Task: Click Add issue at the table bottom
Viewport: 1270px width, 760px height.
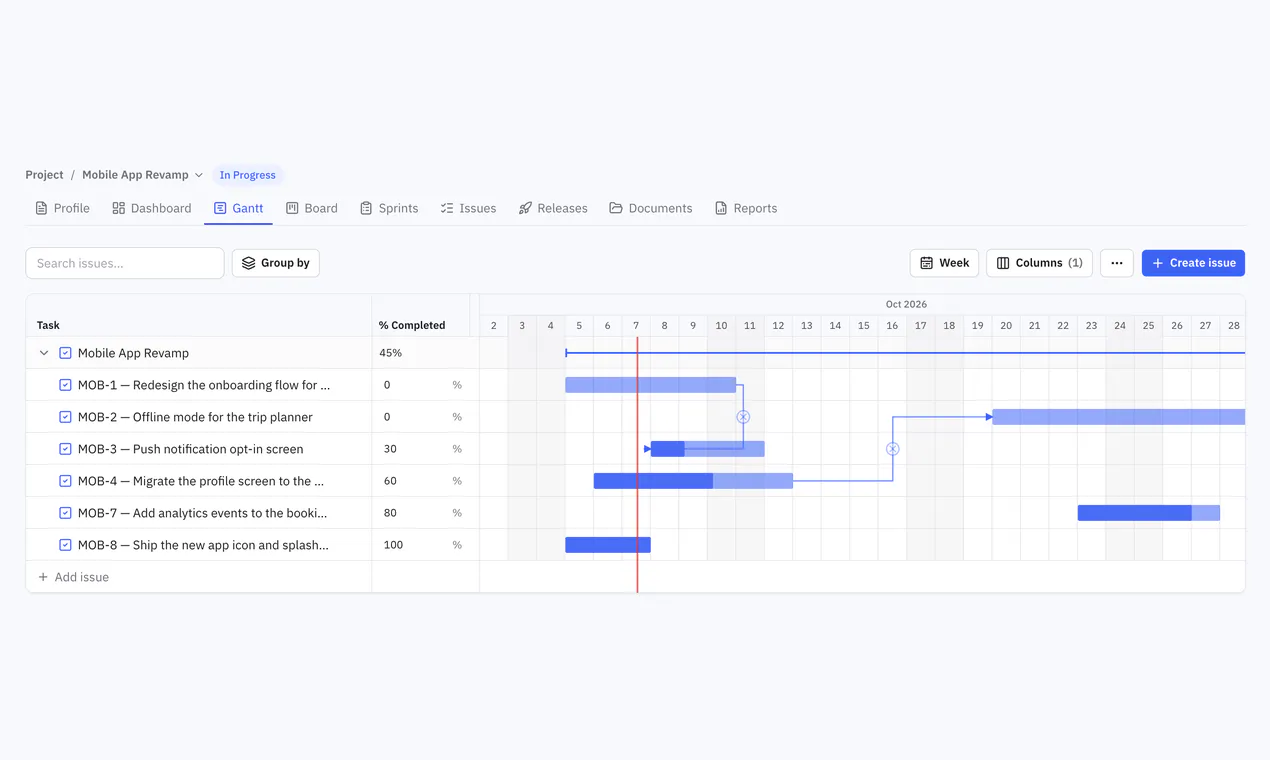Action: (73, 577)
